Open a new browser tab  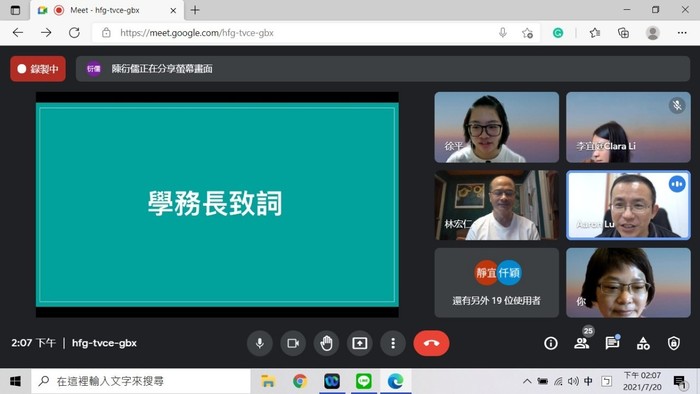(x=195, y=10)
